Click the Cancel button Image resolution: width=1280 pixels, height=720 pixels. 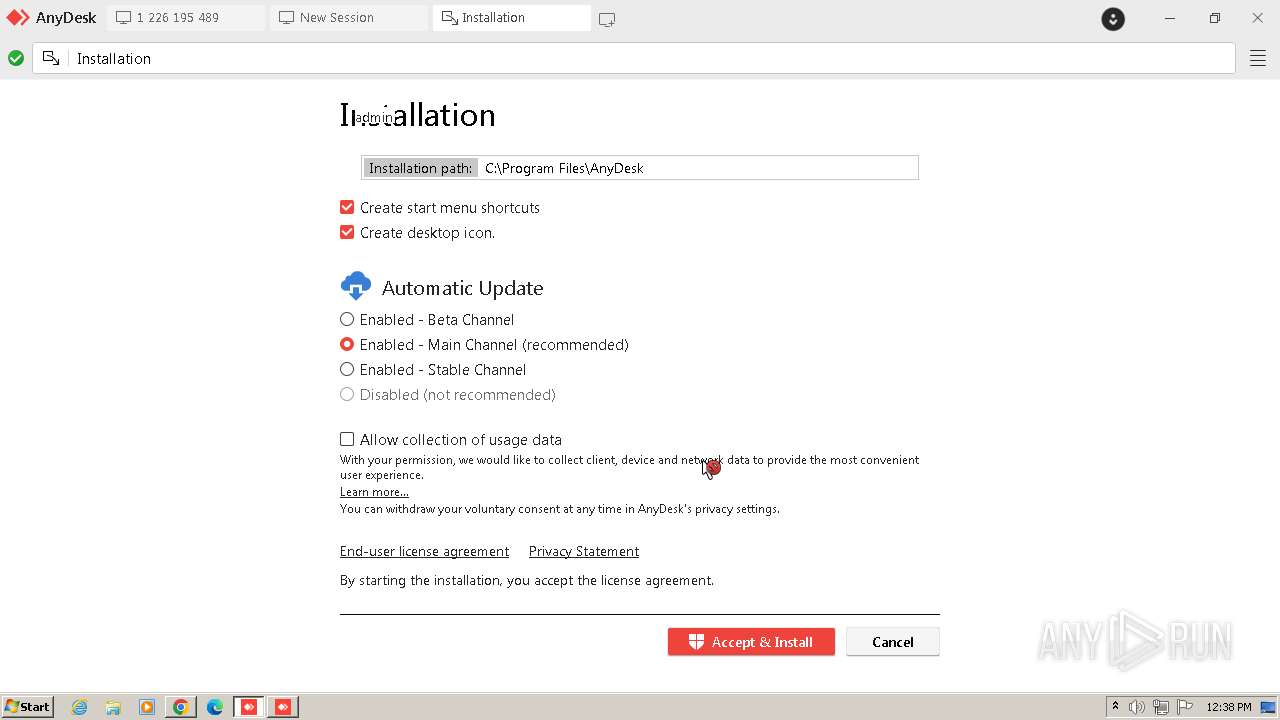(x=892, y=642)
